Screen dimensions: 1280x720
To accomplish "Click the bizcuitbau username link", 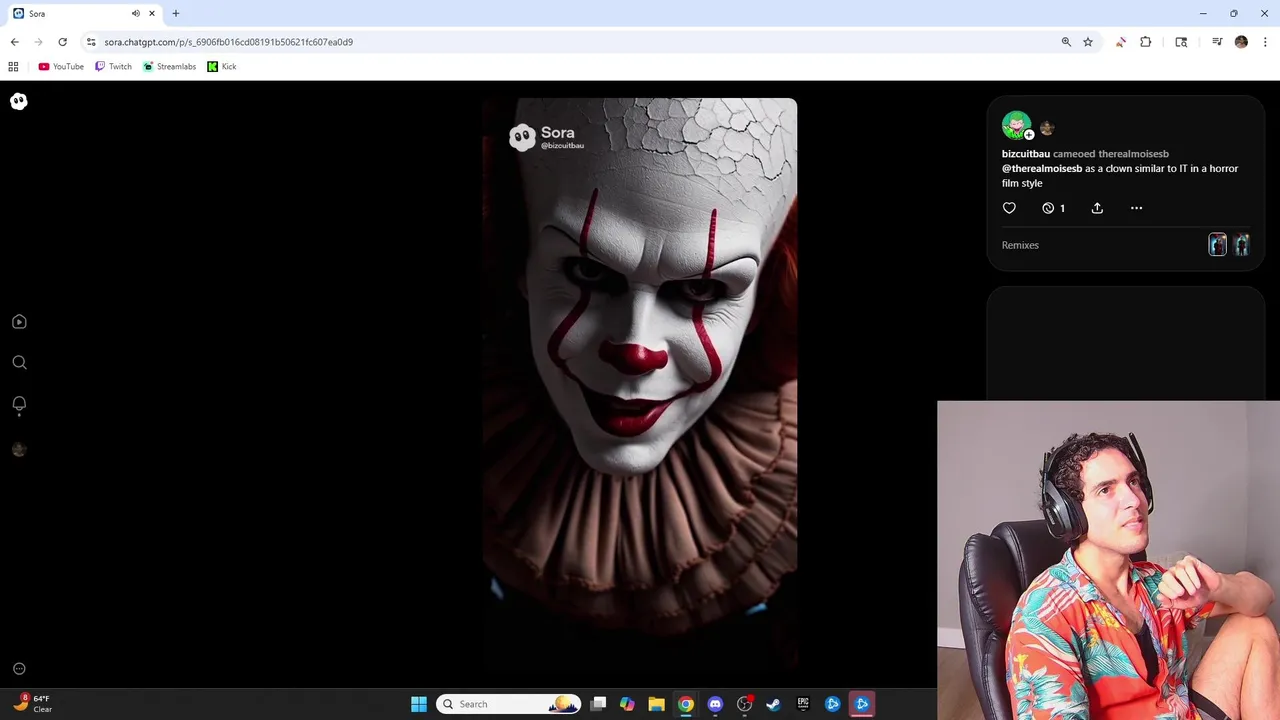I will (x=1026, y=154).
